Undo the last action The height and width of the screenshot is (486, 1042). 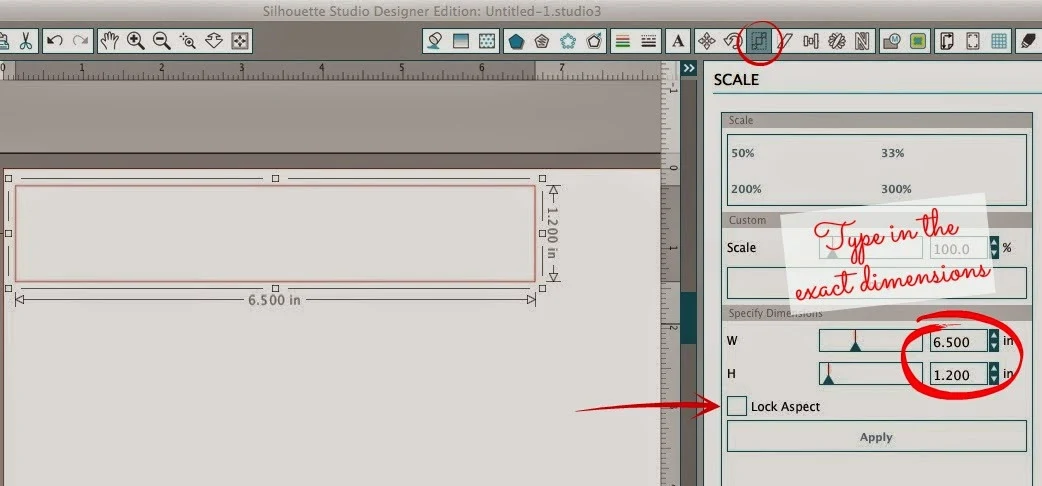[x=54, y=41]
